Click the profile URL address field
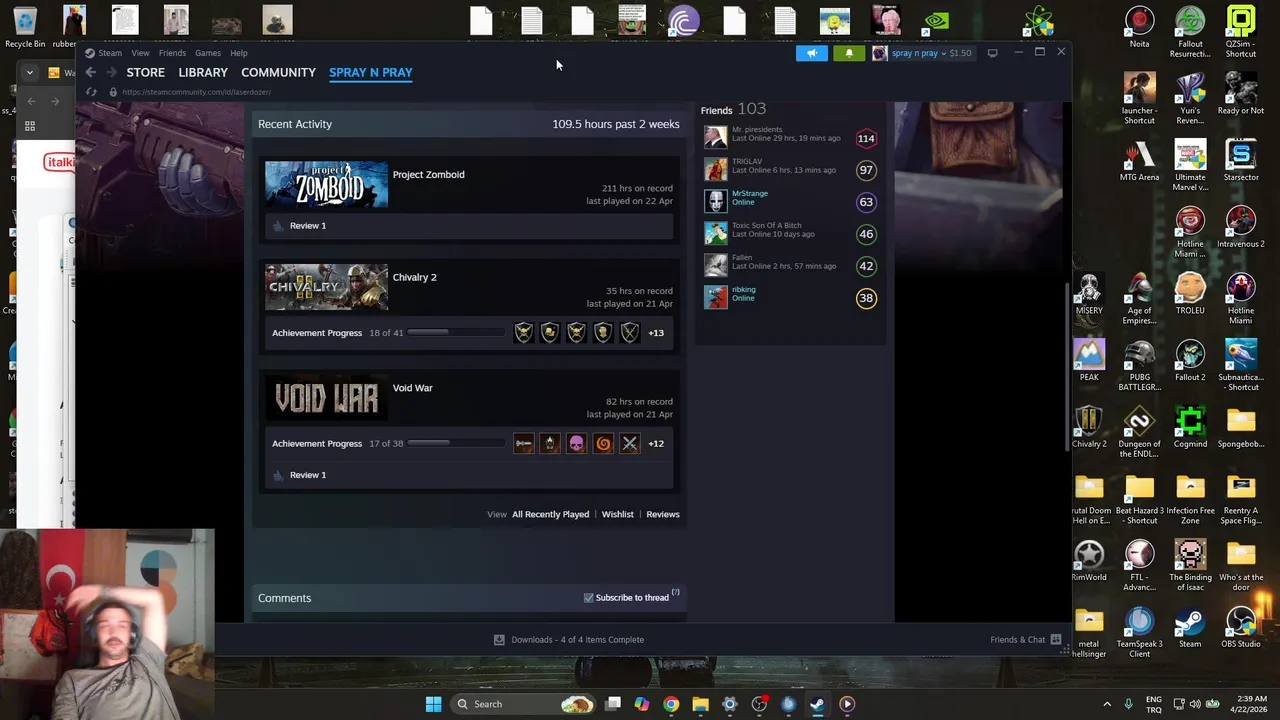Screen dimensions: 1280x720 [197, 92]
